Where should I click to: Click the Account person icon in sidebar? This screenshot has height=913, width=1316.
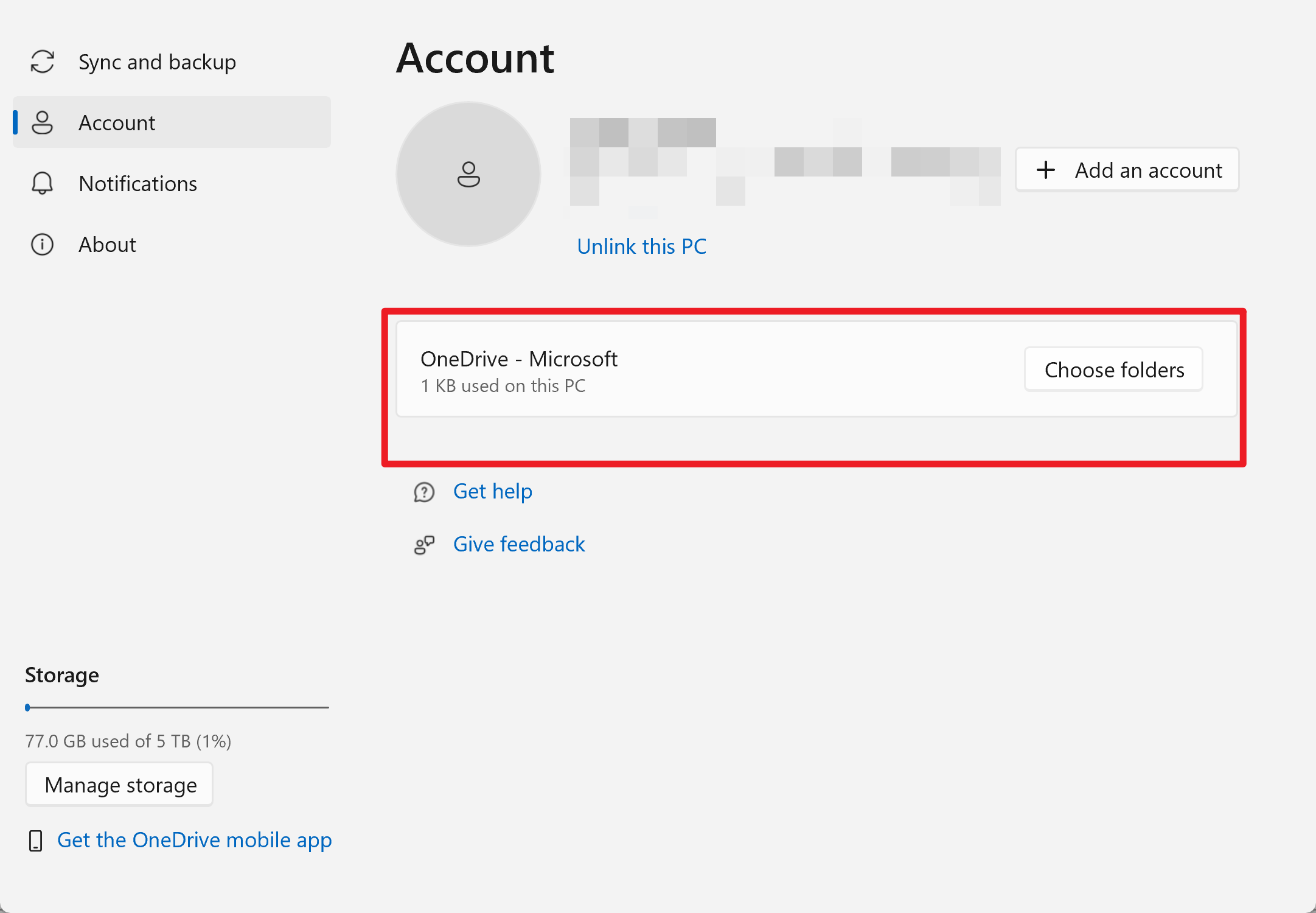point(43,122)
